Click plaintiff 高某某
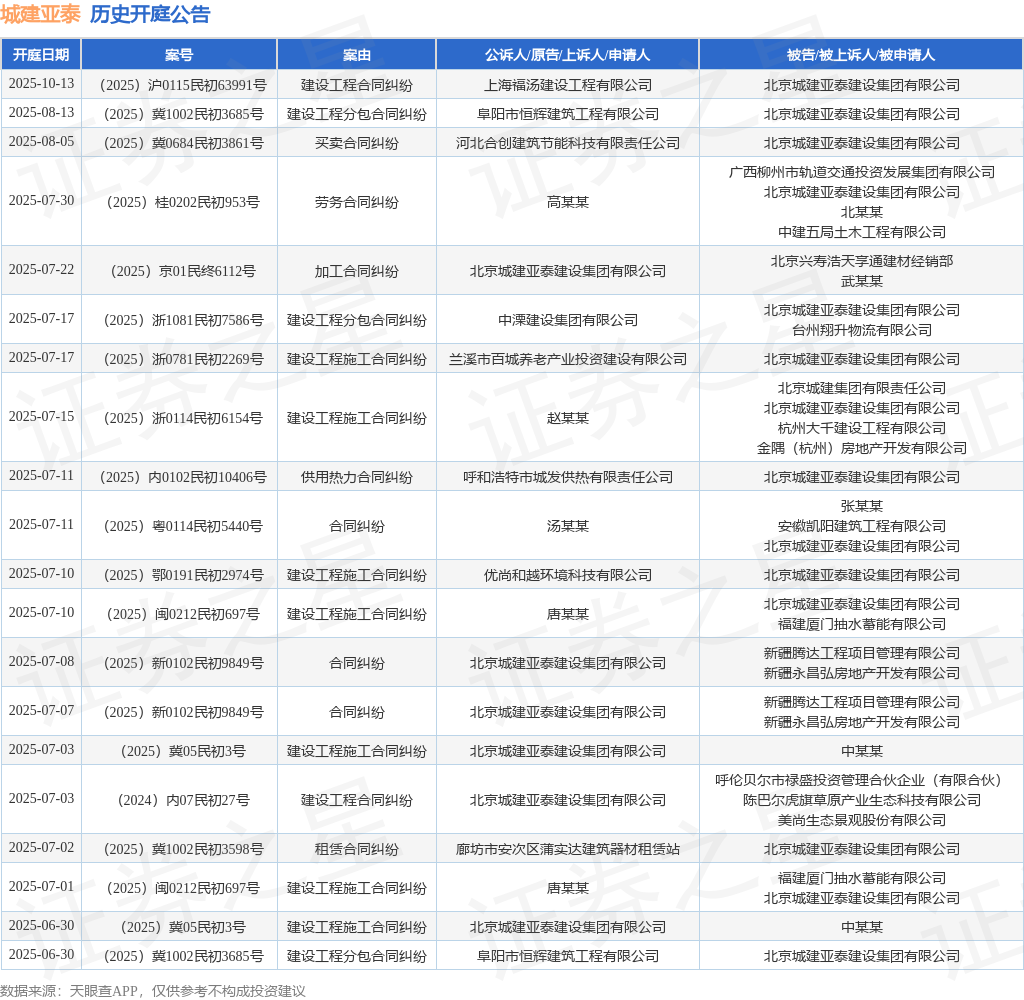The height and width of the screenshot is (1000, 1024). [x=568, y=202]
